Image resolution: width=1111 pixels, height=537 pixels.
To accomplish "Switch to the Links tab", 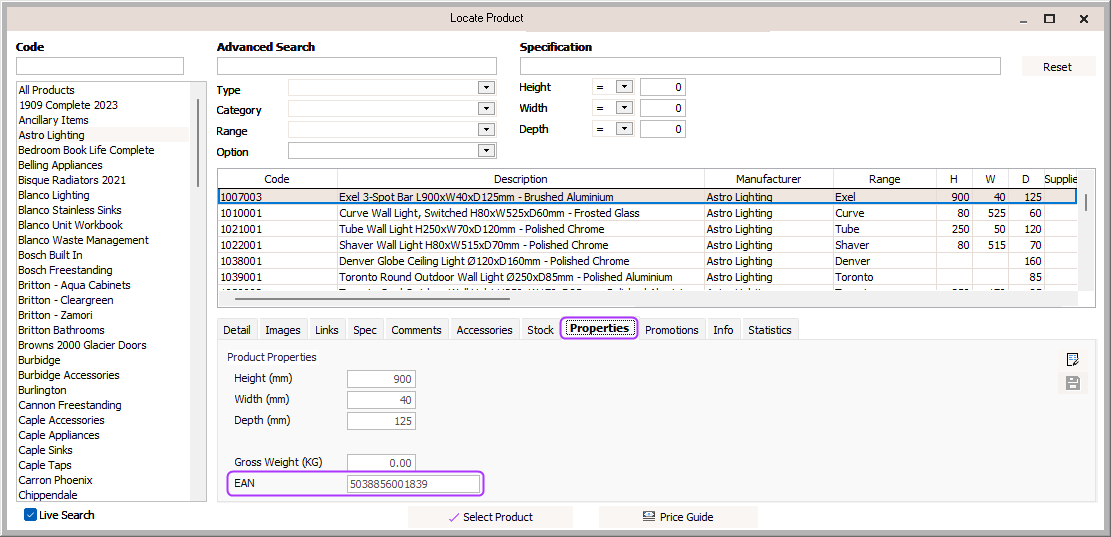I will pos(327,330).
